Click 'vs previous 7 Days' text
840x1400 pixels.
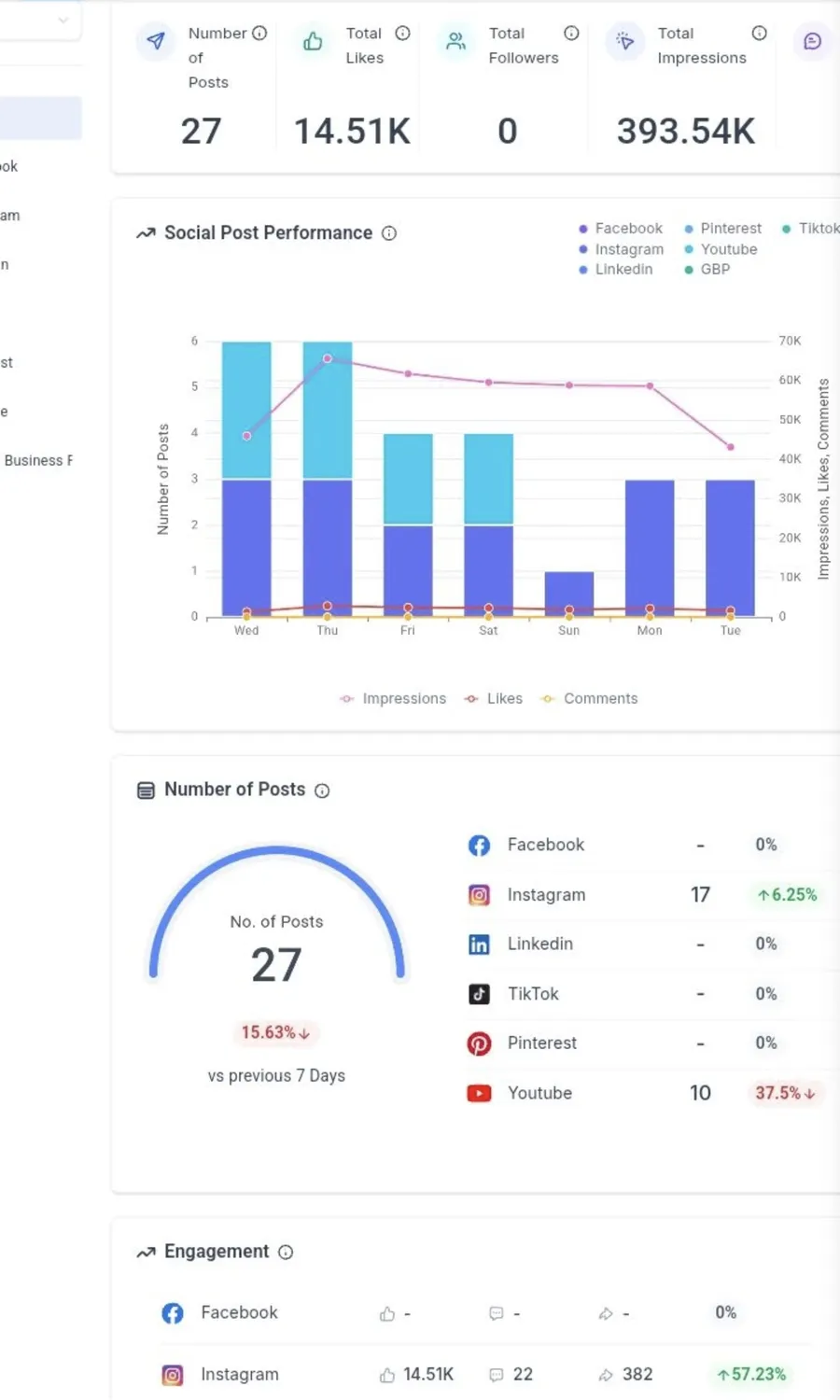[x=276, y=1076]
